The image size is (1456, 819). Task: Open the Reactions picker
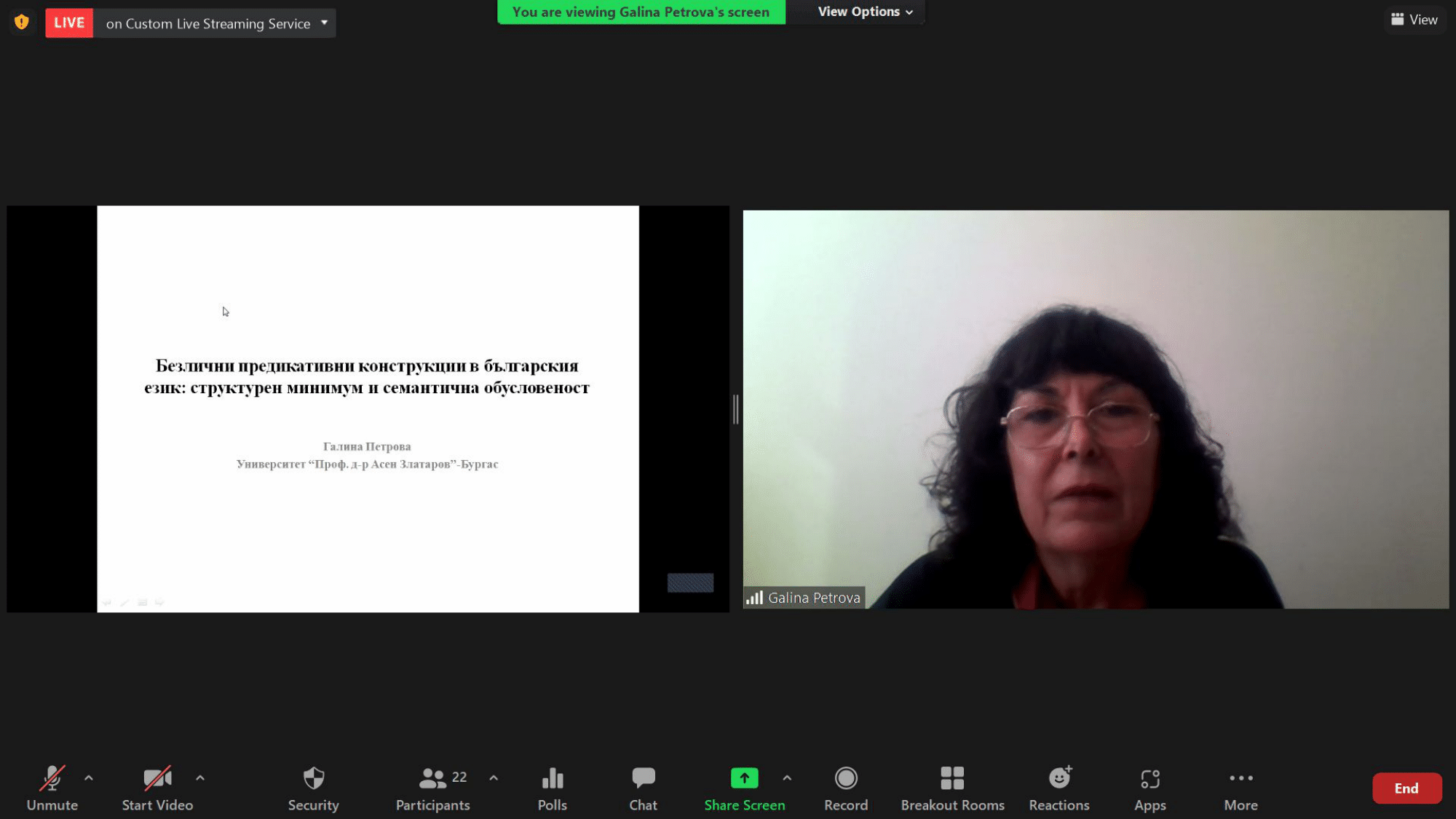[1059, 788]
